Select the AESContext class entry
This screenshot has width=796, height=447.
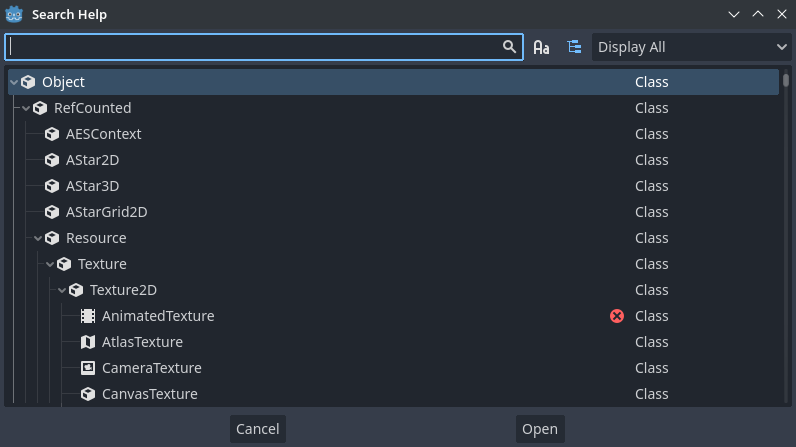(x=103, y=134)
